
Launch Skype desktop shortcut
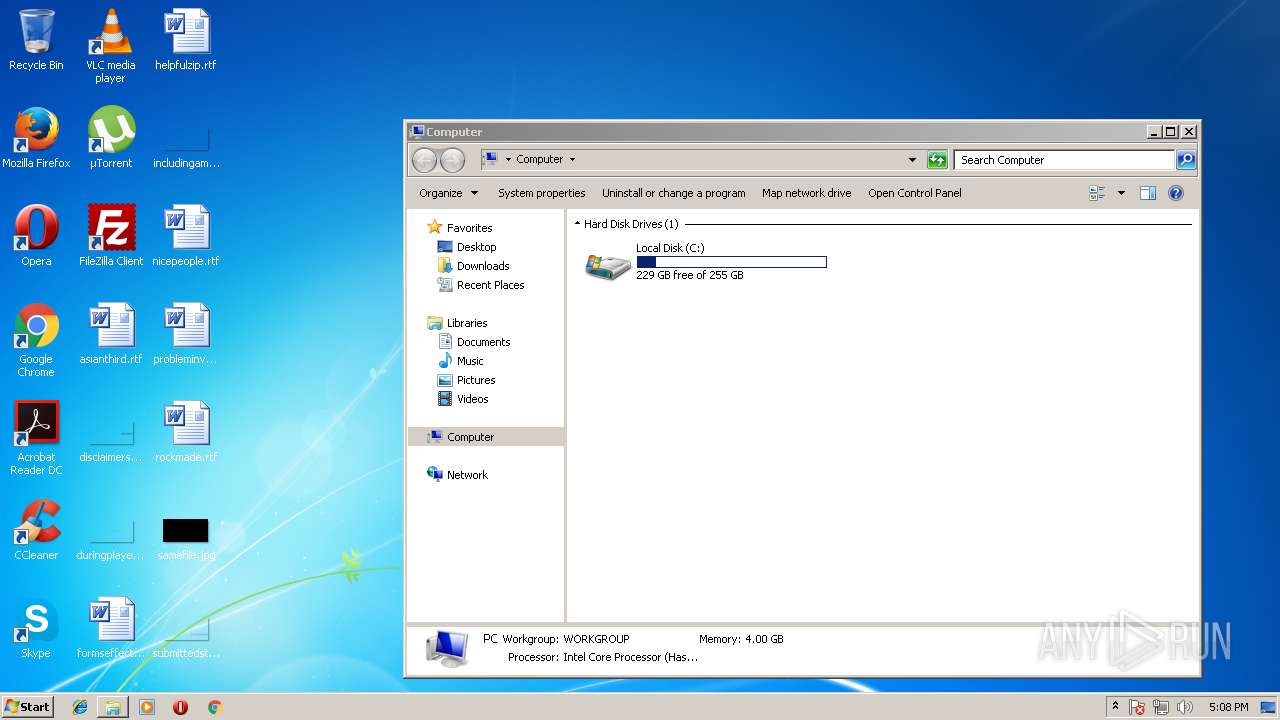(x=36, y=628)
